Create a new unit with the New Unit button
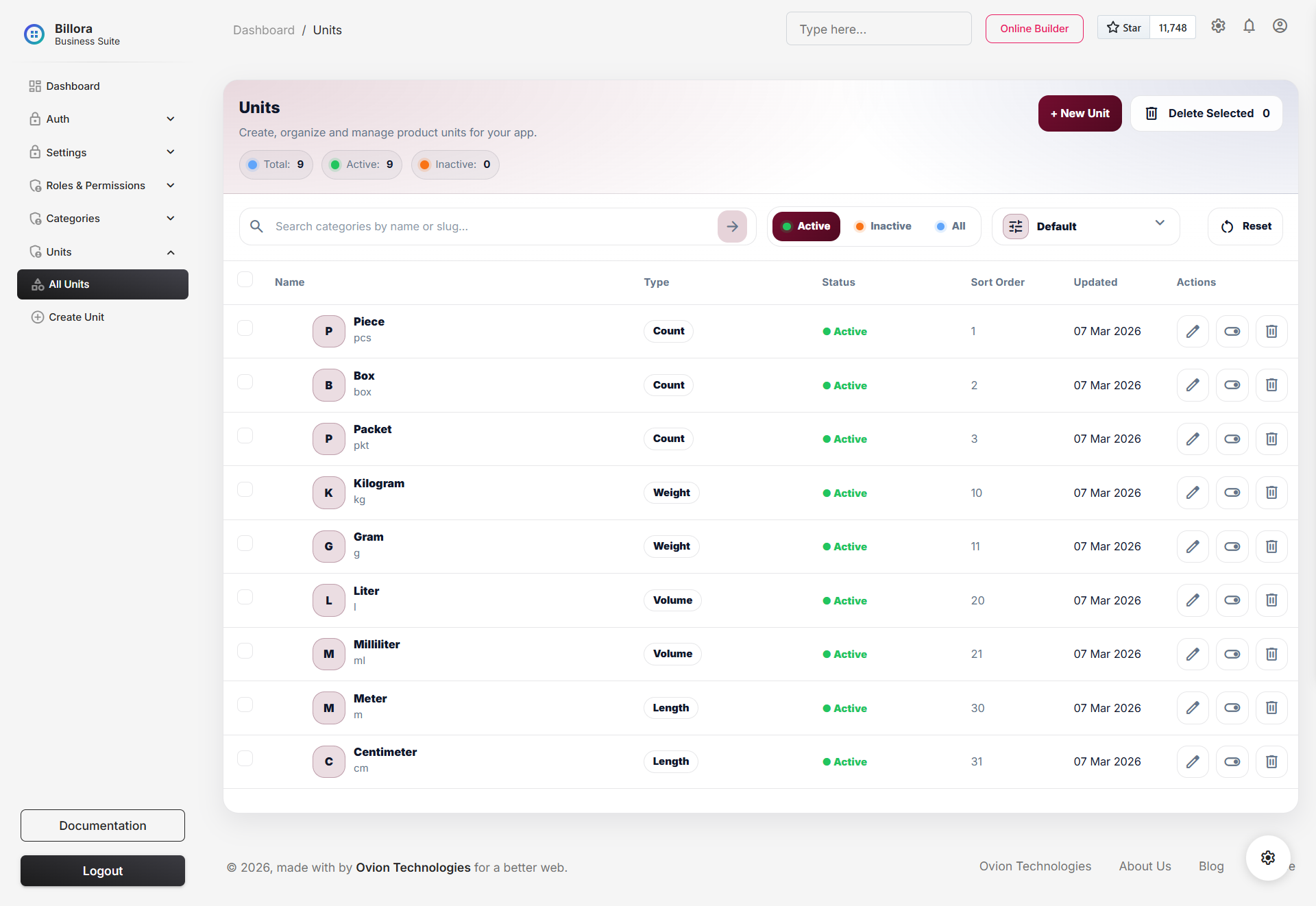The height and width of the screenshot is (906, 1316). pyautogui.click(x=1080, y=113)
